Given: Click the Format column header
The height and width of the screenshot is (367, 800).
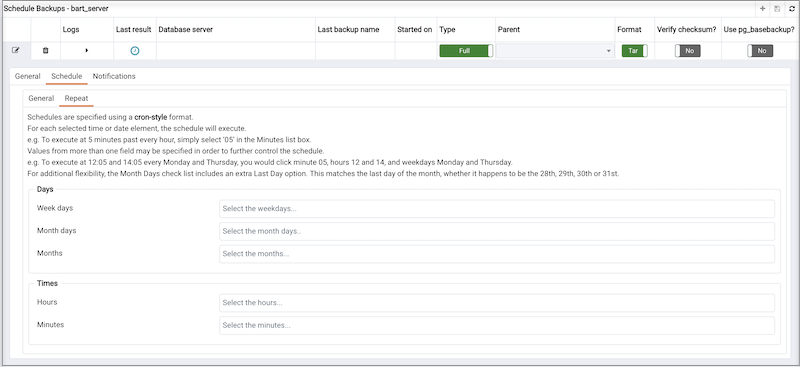Looking at the screenshot, I should click(x=629, y=30).
